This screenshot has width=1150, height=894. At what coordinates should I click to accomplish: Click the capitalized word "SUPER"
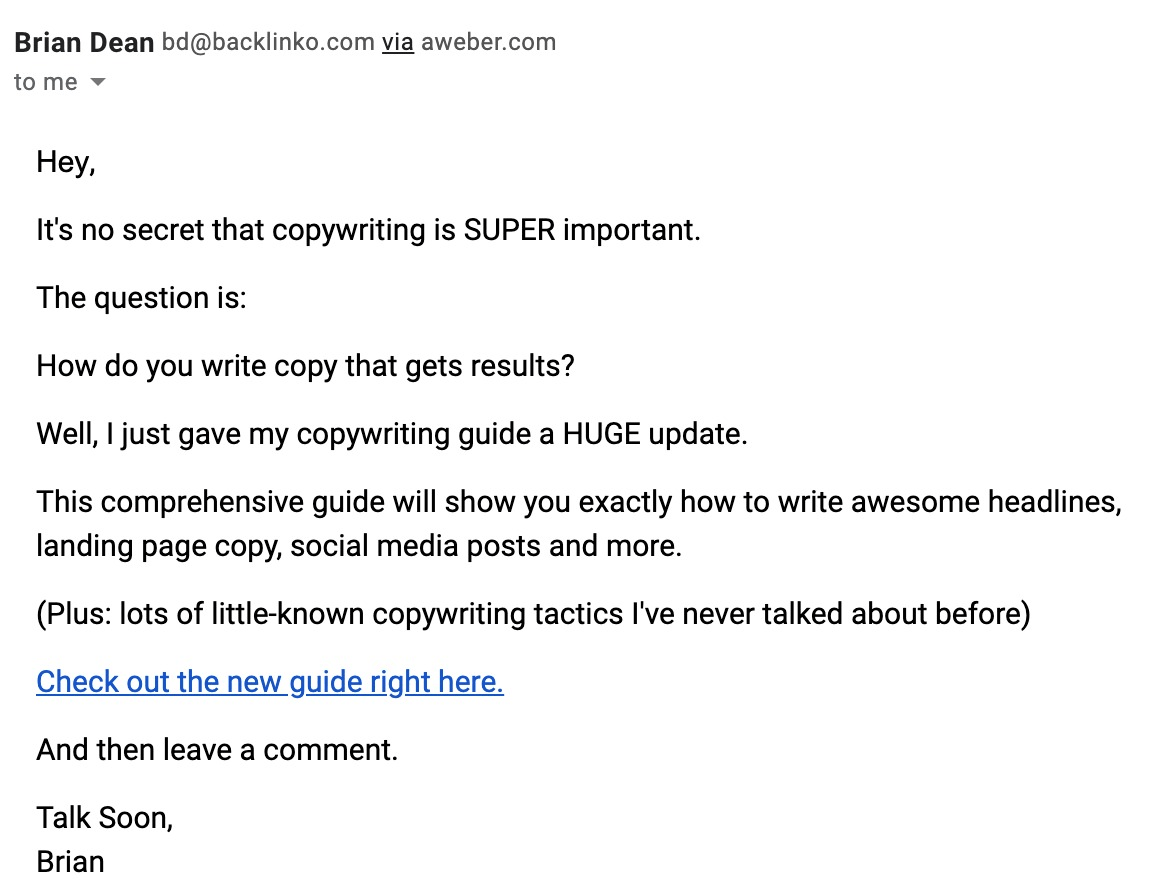(x=509, y=230)
